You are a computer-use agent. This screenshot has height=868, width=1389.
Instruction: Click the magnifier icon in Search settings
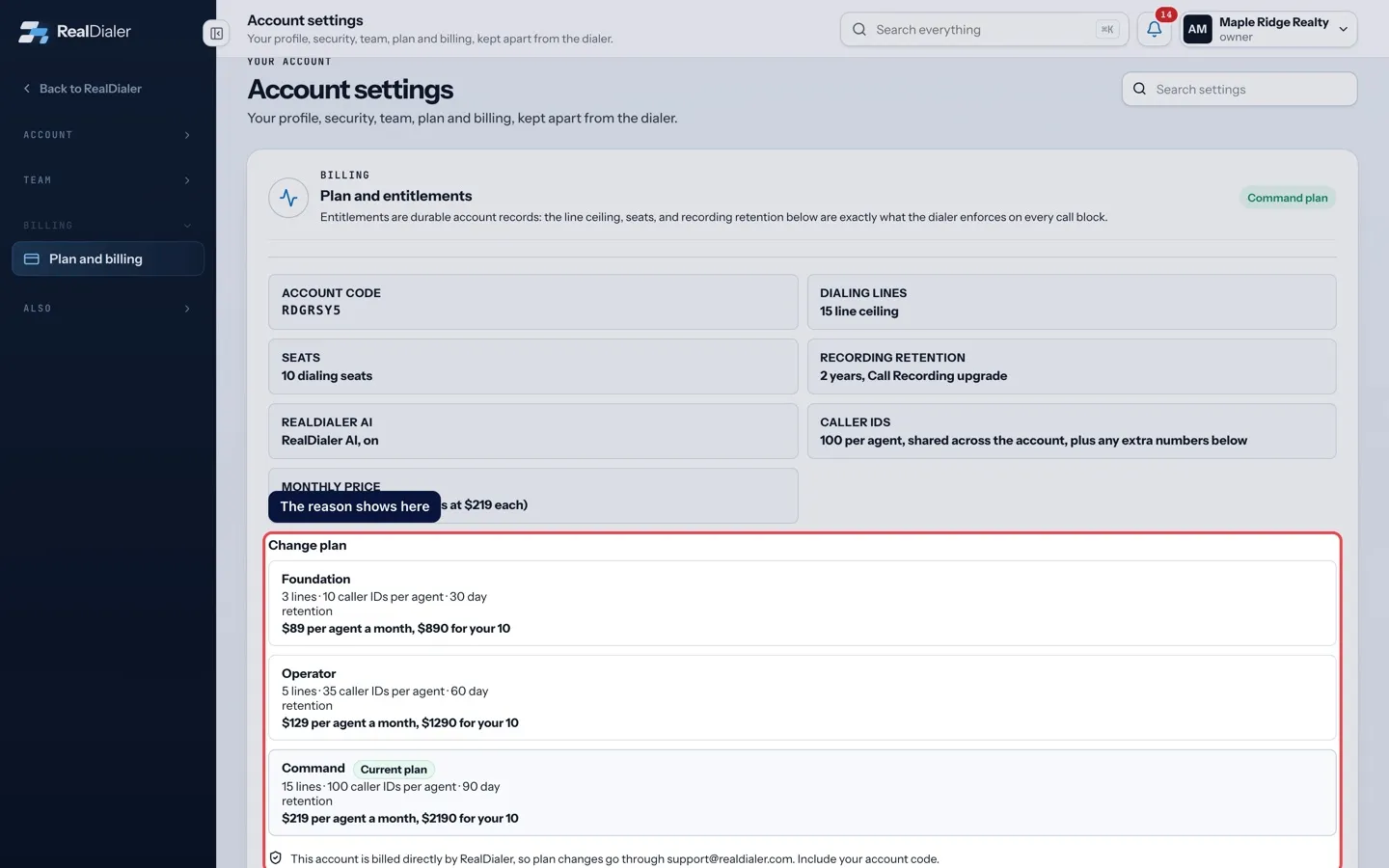pos(1139,89)
